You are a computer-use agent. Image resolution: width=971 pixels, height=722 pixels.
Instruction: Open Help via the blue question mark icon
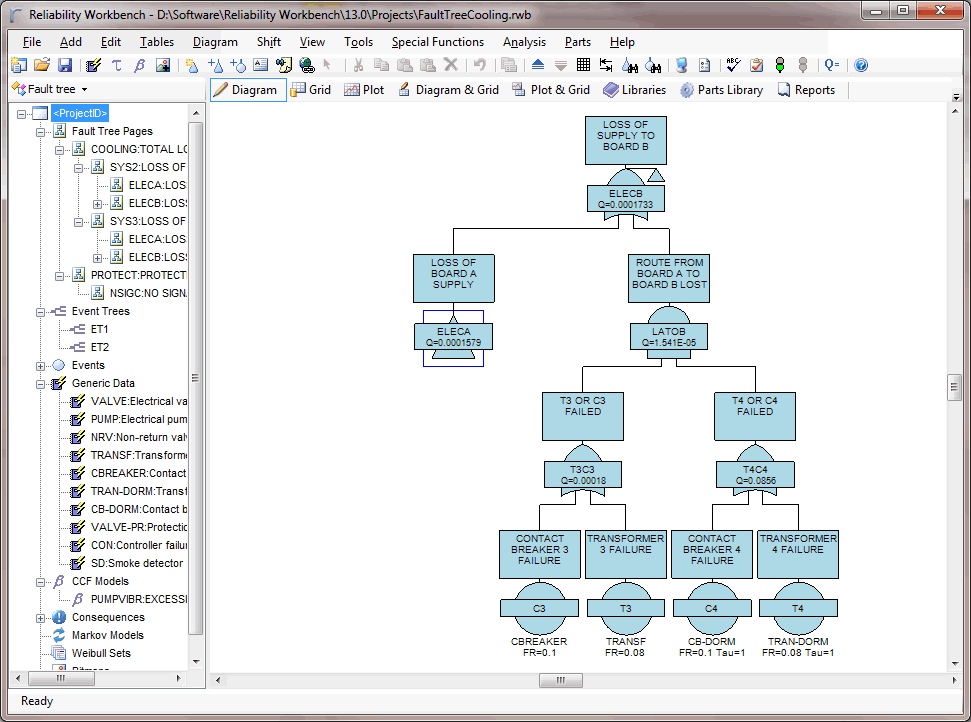861,65
